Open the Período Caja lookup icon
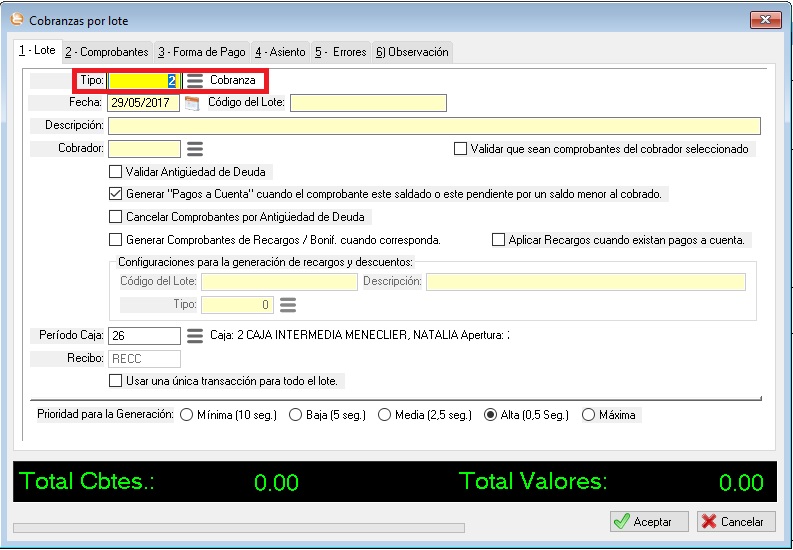 tap(195, 336)
